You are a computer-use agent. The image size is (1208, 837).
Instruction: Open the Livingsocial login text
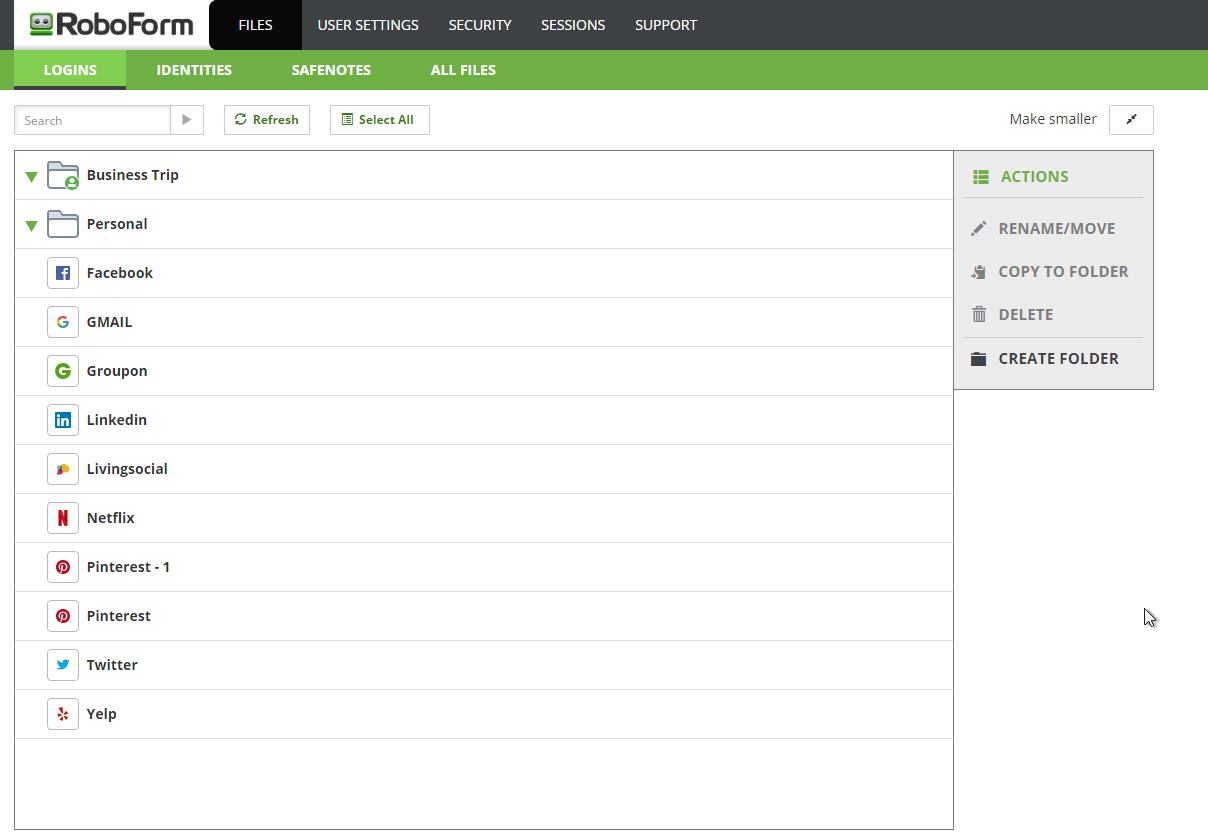click(x=127, y=469)
